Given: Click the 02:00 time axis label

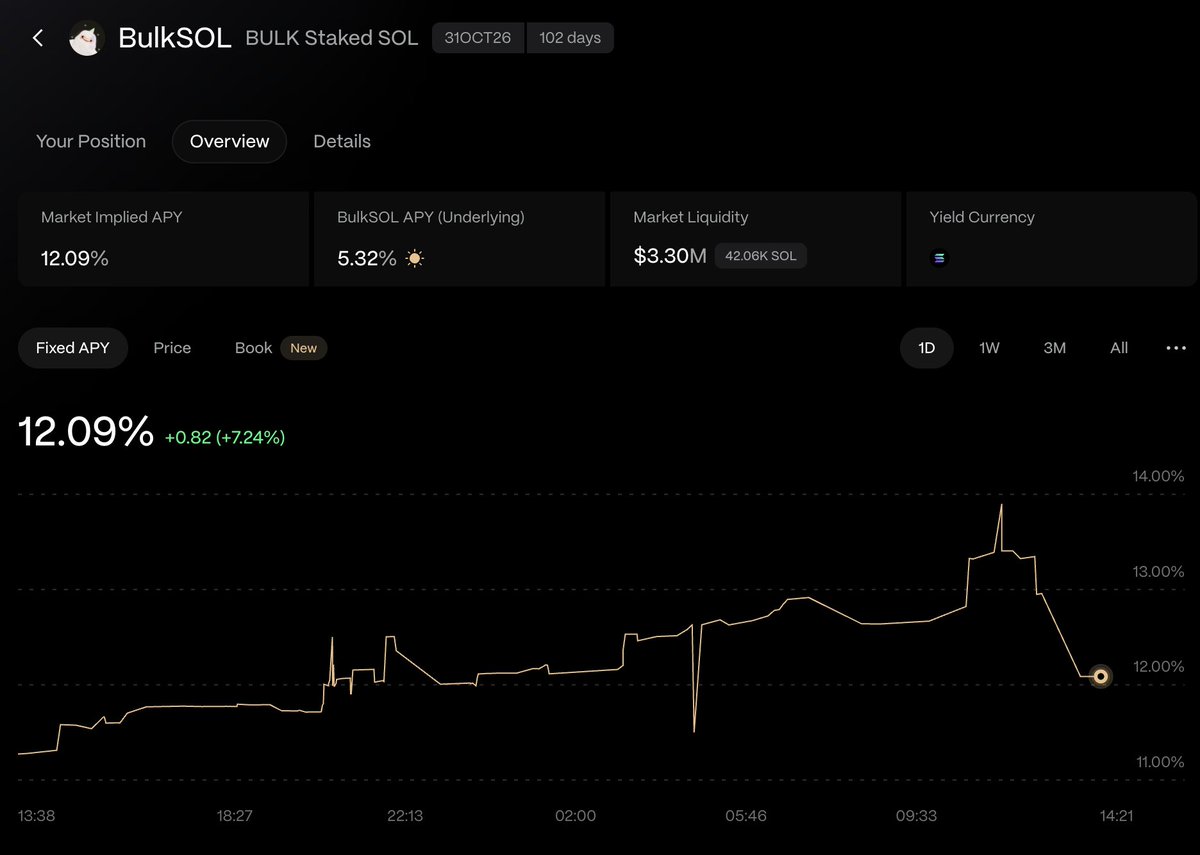Looking at the screenshot, I should pyautogui.click(x=575, y=816).
